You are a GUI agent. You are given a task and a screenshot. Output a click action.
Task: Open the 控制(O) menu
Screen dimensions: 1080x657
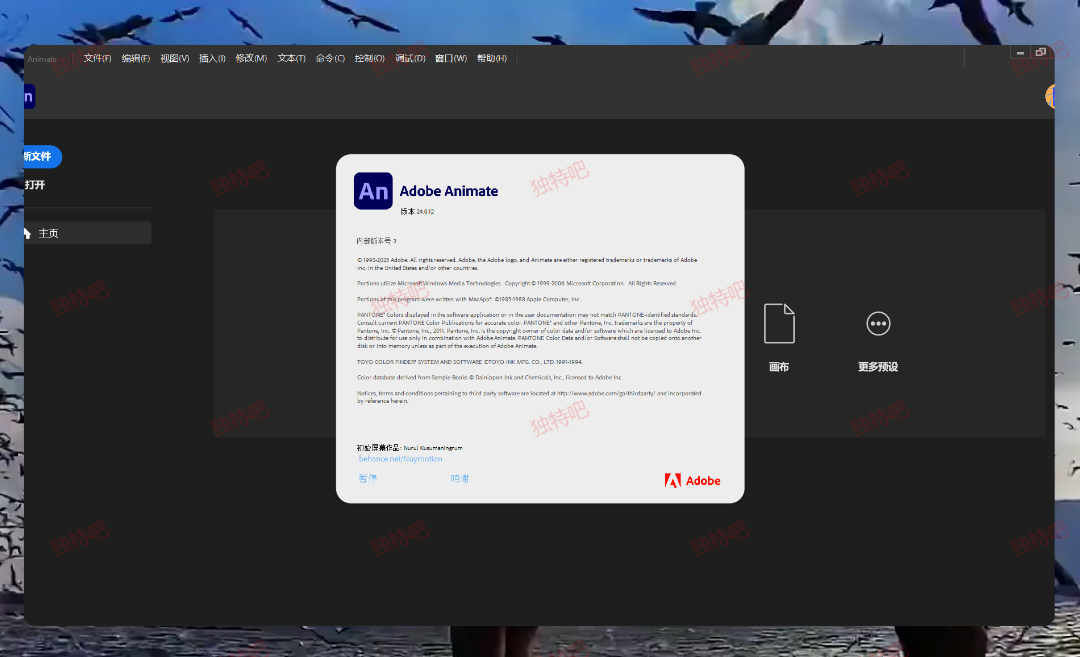[369, 59]
